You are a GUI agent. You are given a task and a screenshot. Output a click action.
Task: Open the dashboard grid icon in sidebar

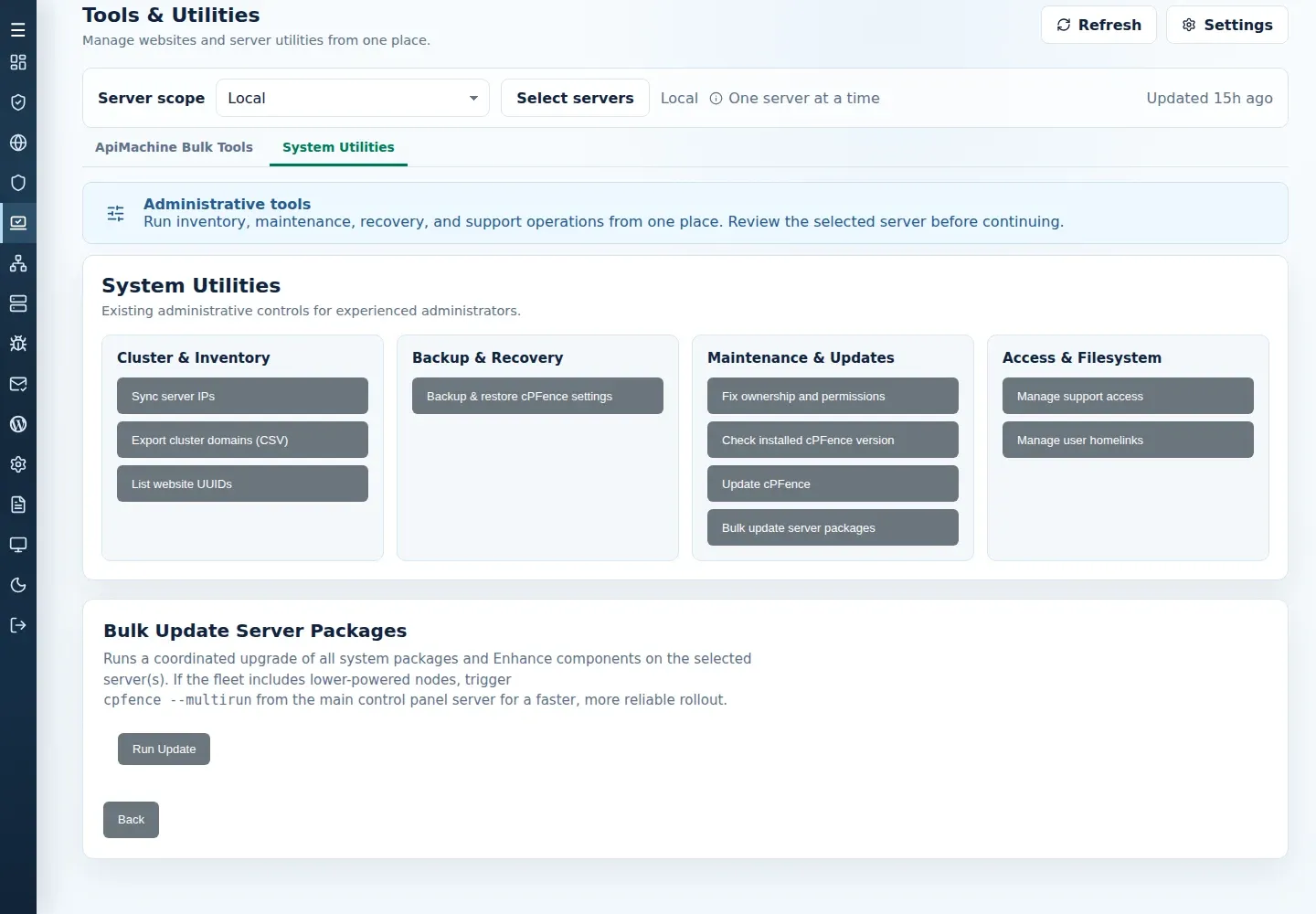pyautogui.click(x=18, y=62)
